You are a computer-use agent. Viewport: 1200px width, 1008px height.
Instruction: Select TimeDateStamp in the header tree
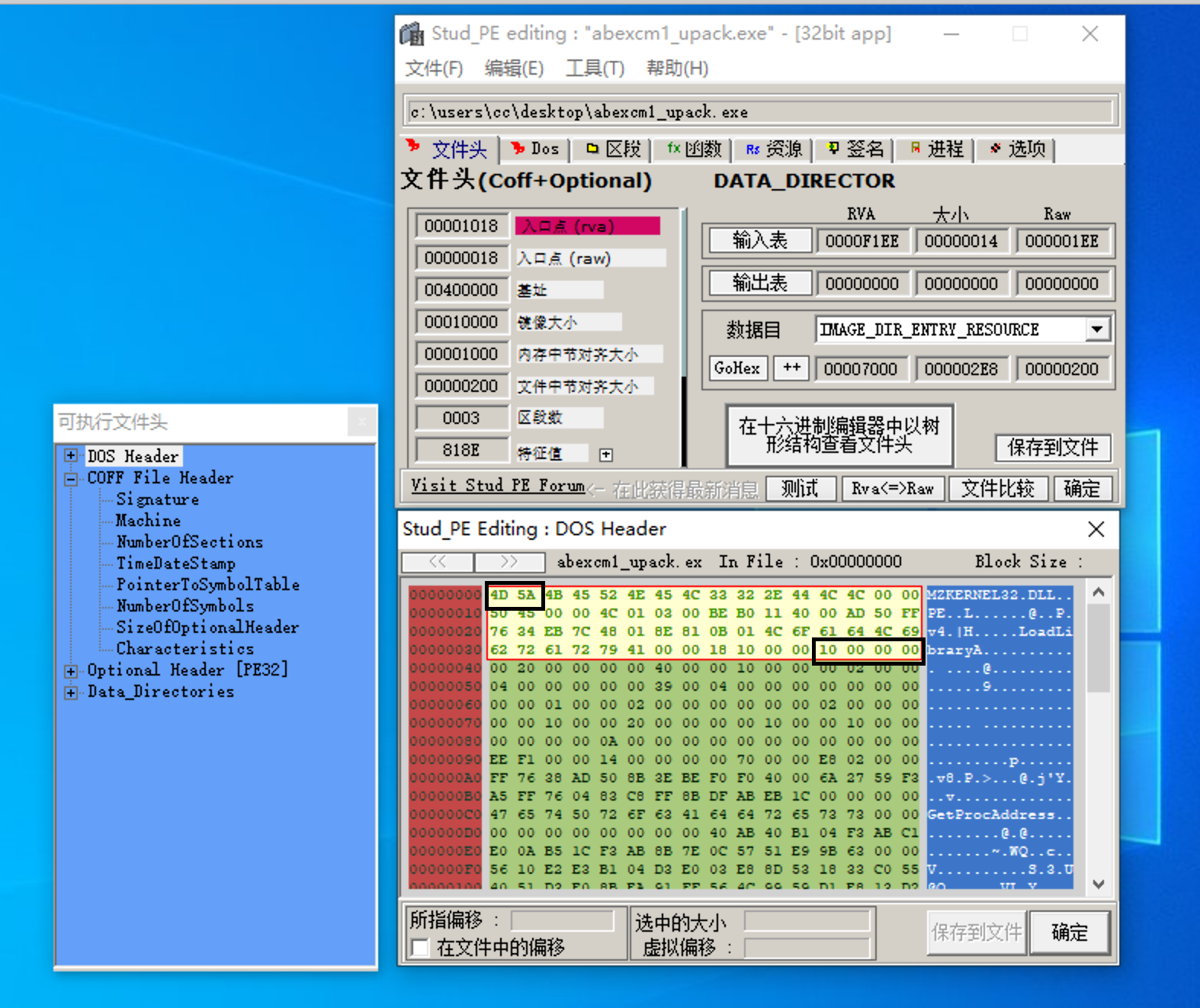[176, 563]
